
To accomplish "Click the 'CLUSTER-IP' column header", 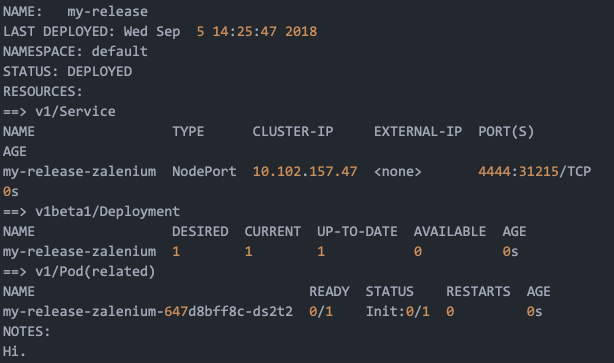I will point(293,132).
